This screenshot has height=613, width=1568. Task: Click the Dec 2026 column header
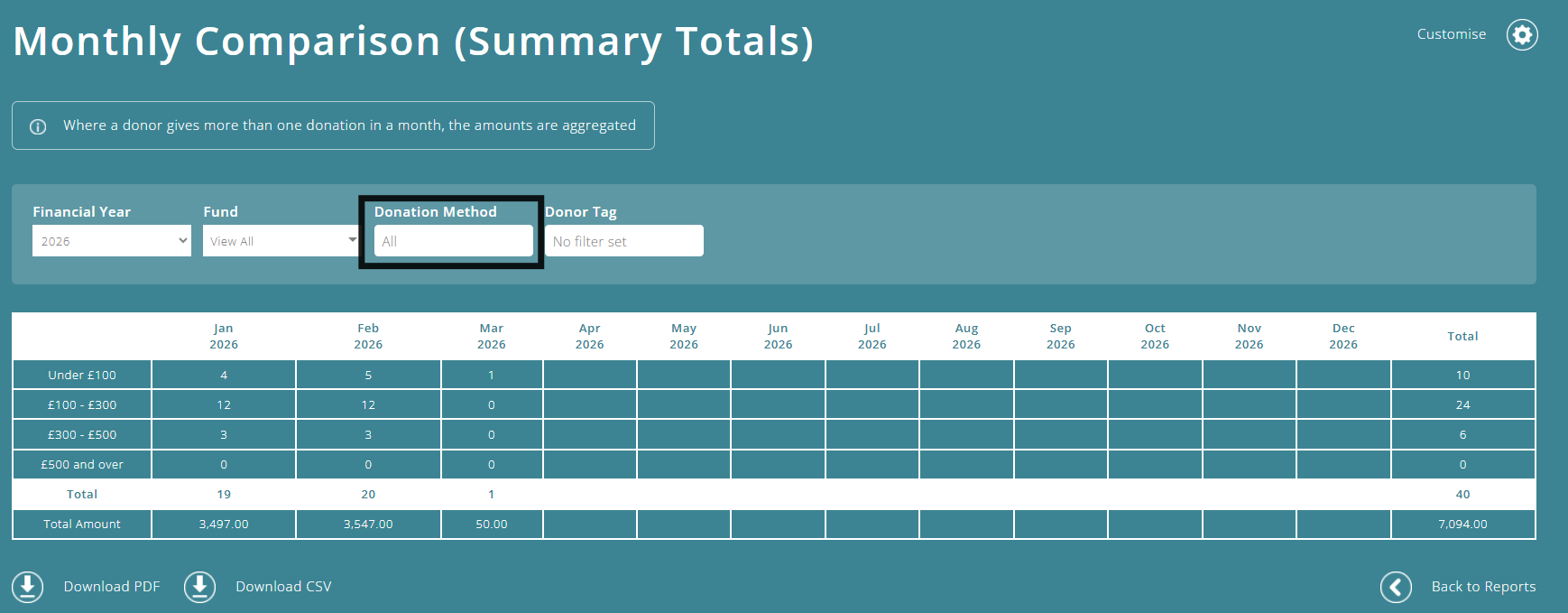[x=1343, y=336]
